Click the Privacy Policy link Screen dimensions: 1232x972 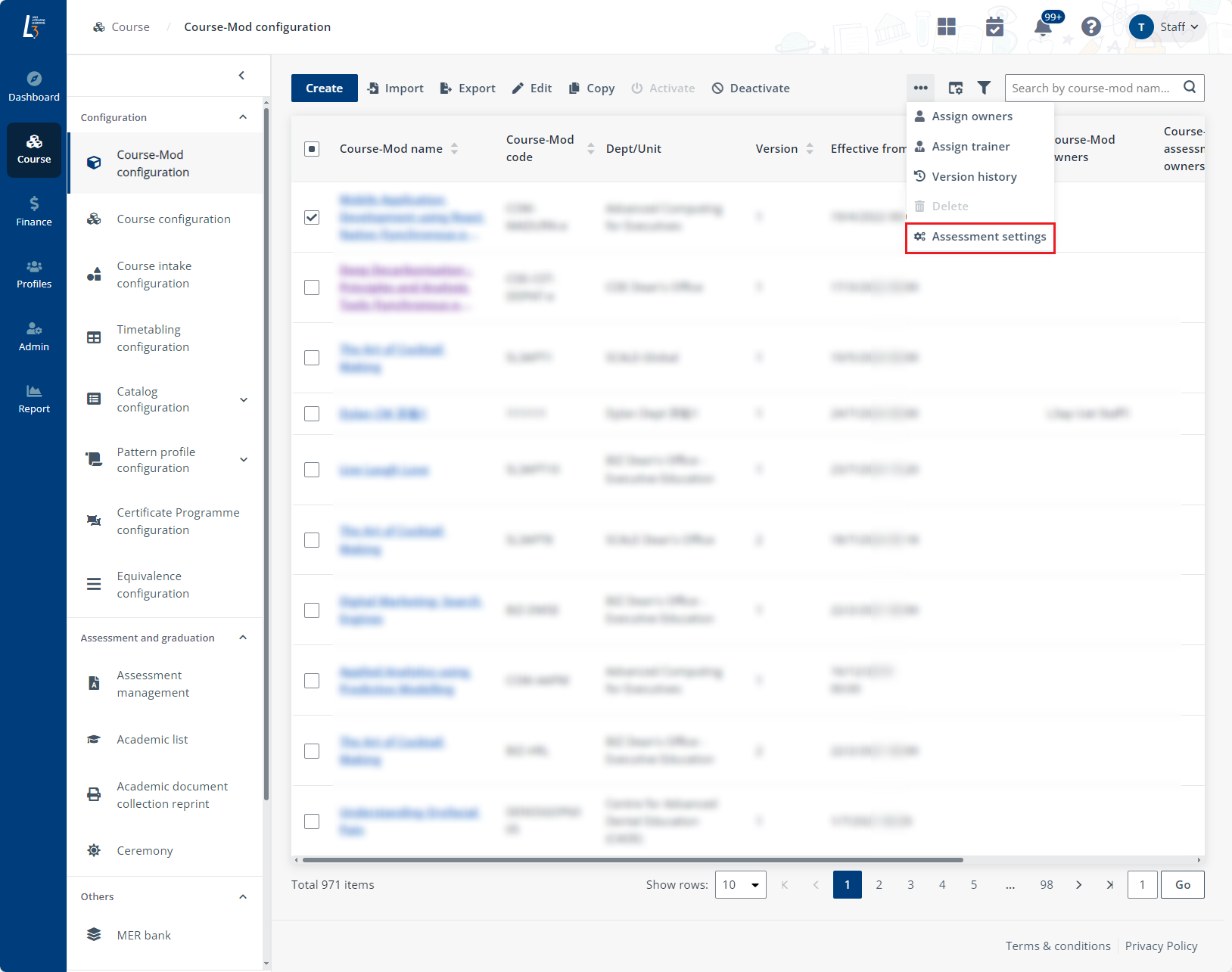pyautogui.click(x=1161, y=946)
